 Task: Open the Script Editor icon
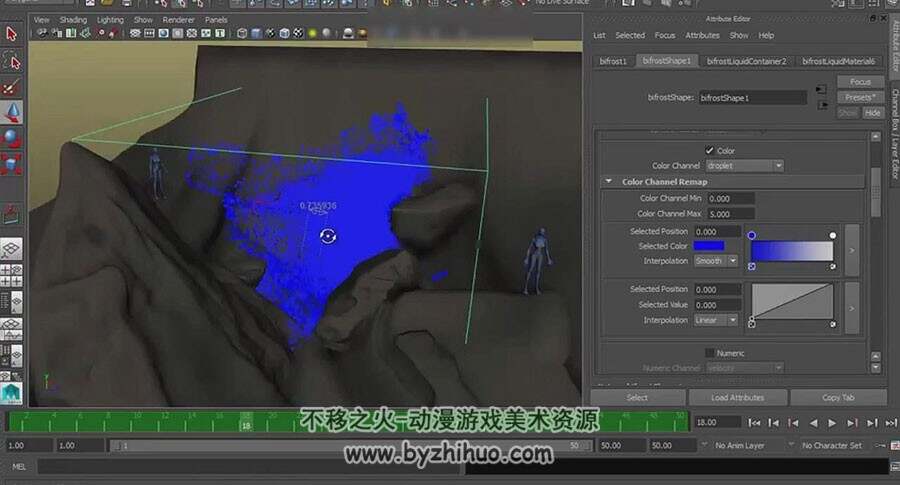click(894, 468)
